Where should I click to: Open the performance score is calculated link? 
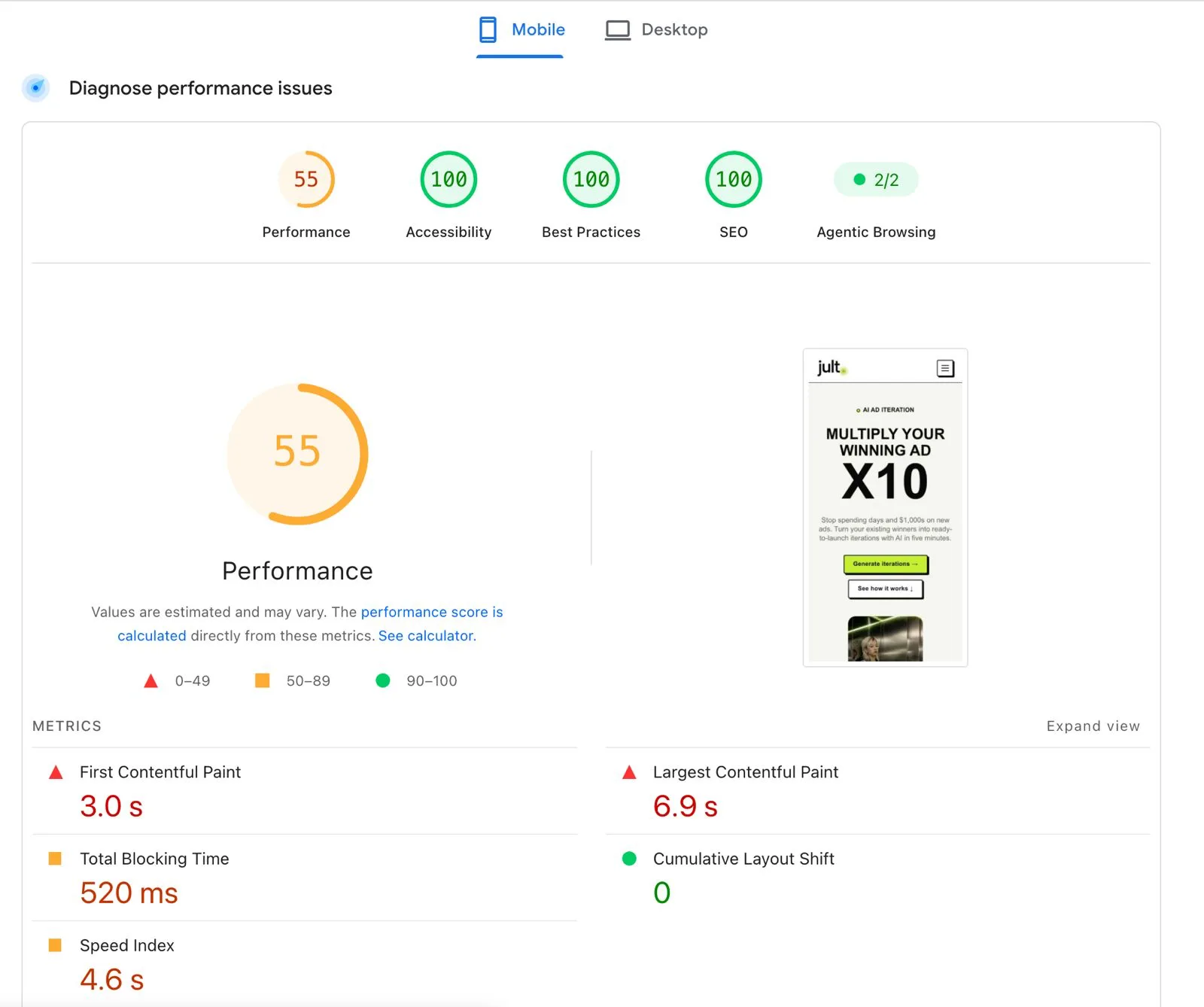[311, 624]
